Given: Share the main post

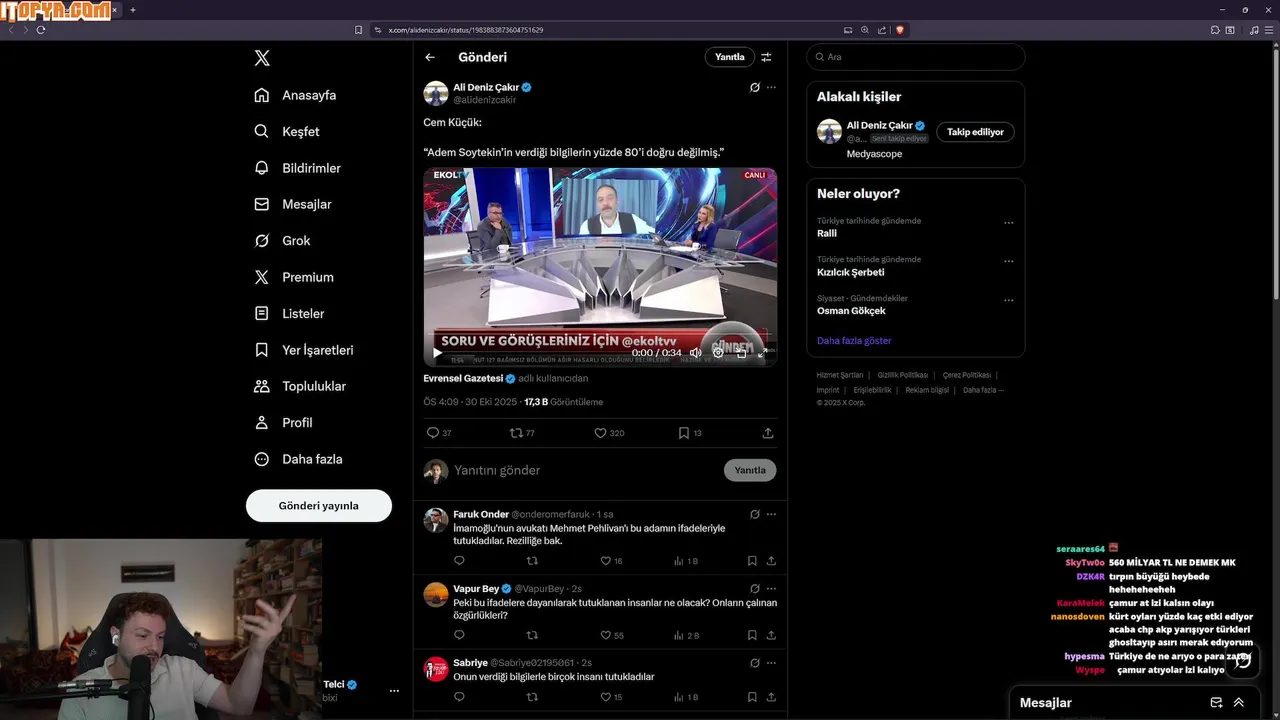Looking at the screenshot, I should click(x=768, y=433).
